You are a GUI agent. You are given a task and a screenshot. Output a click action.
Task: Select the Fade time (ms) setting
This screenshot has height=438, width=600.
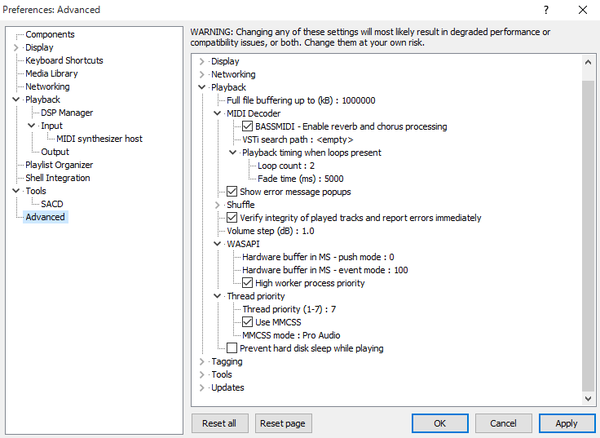click(300, 178)
